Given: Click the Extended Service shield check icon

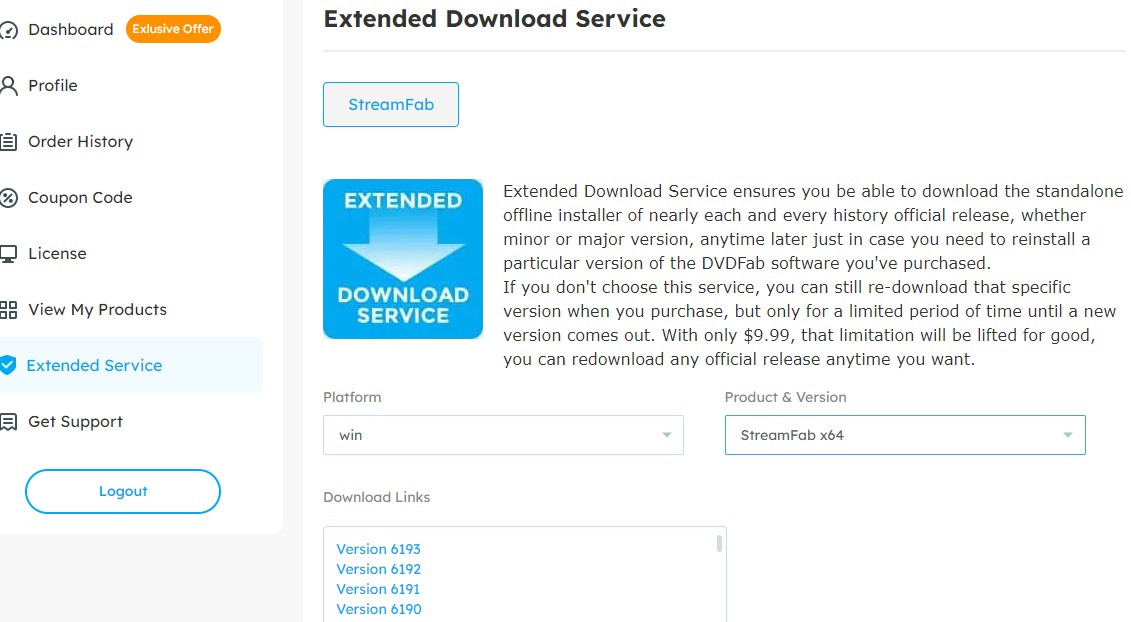Looking at the screenshot, I should pyautogui.click(x=9, y=365).
